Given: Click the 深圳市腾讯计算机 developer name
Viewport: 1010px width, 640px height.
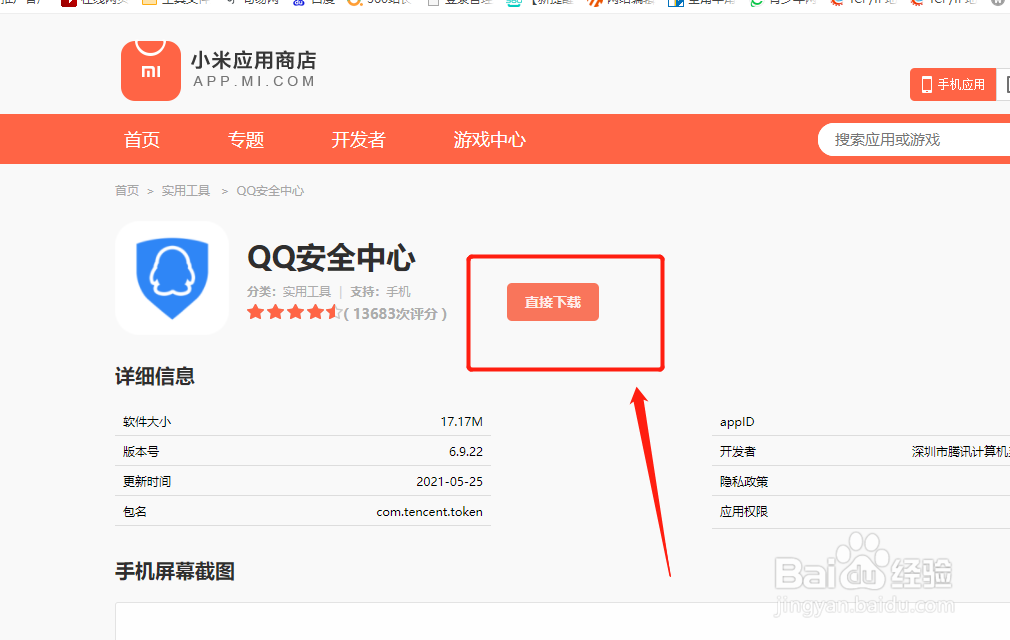Looking at the screenshot, I should 960,451.
